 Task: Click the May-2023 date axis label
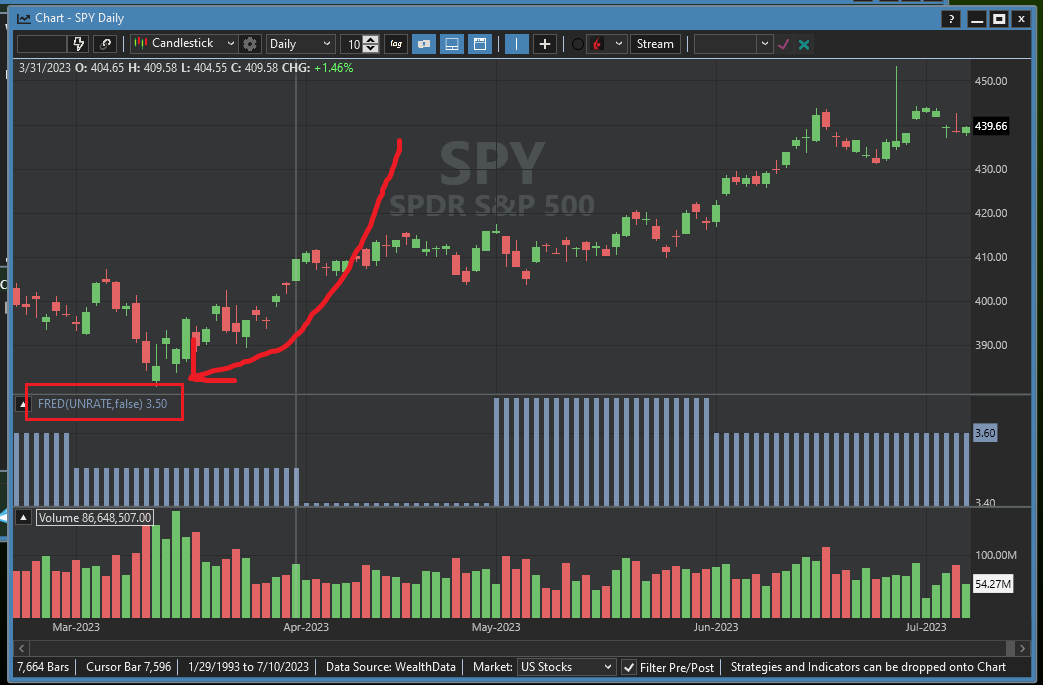496,627
